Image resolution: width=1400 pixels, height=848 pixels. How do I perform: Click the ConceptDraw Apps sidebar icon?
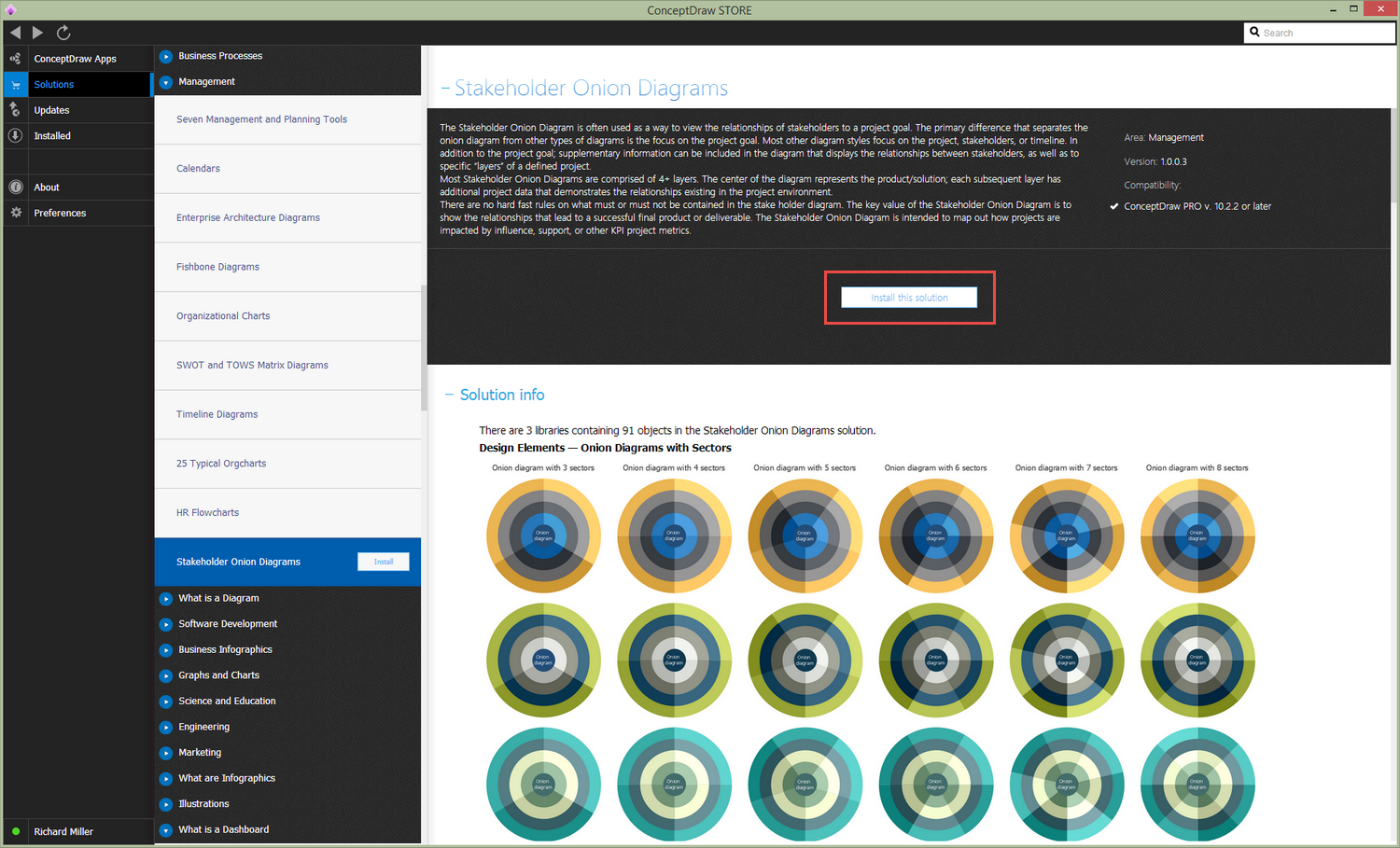pyautogui.click(x=15, y=59)
